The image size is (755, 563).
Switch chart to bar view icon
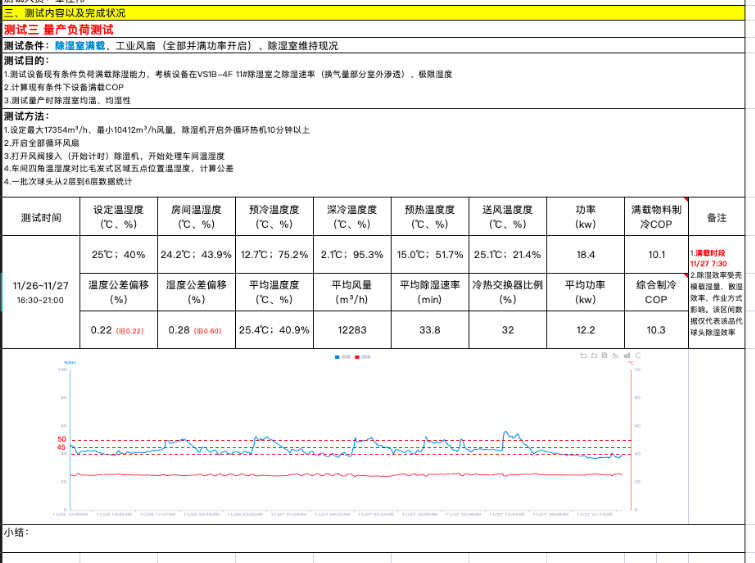(627, 355)
